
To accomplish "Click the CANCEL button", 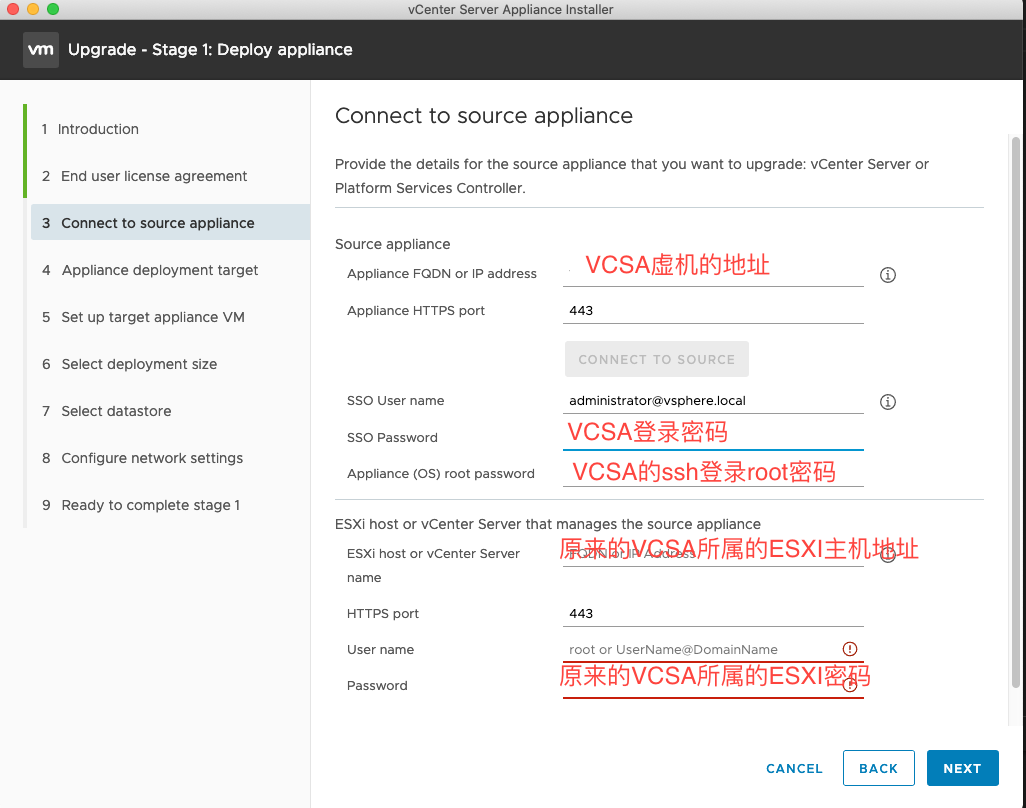I will tap(794, 768).
